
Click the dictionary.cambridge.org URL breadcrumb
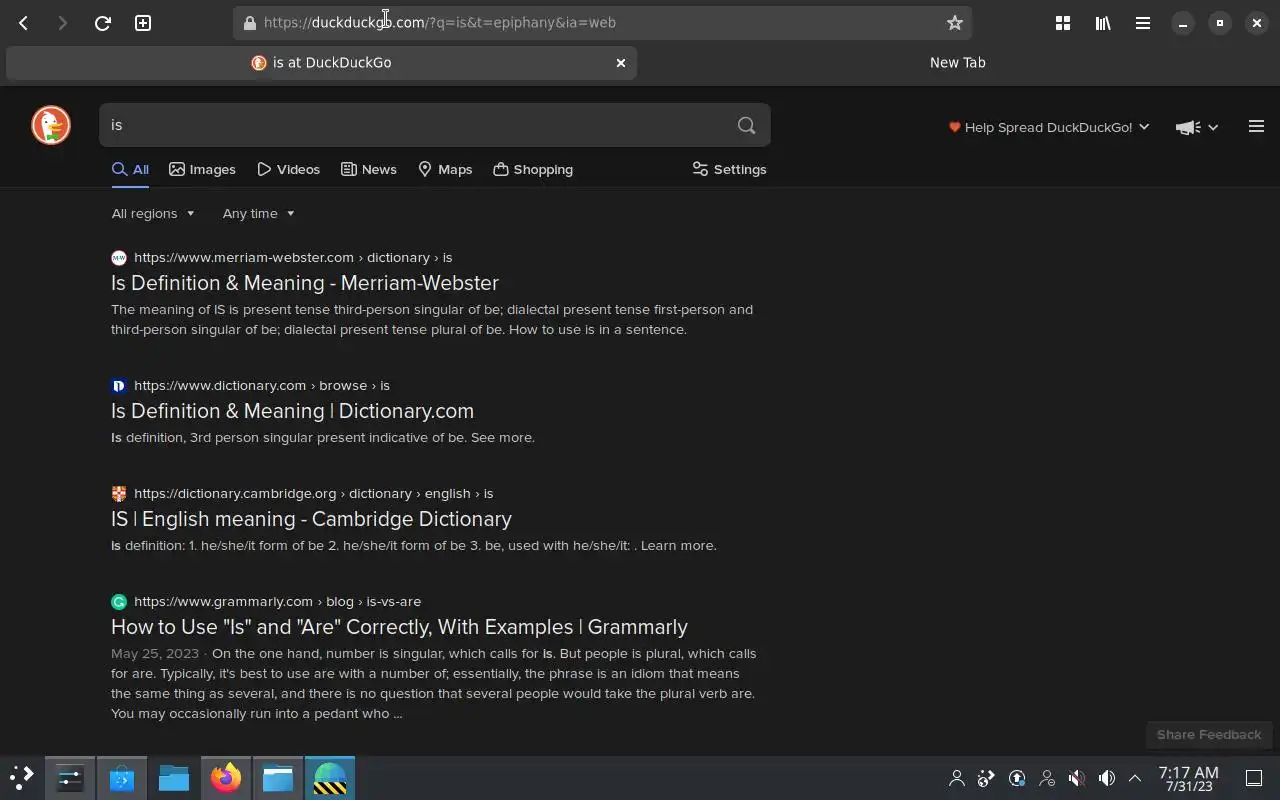pyautogui.click(x=313, y=493)
